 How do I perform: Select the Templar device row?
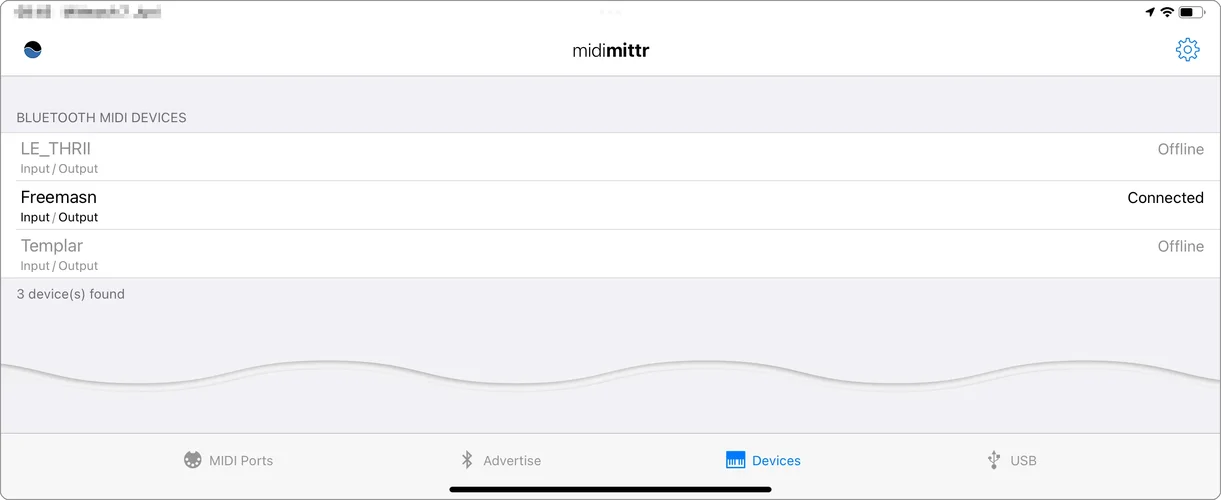coord(52,246)
